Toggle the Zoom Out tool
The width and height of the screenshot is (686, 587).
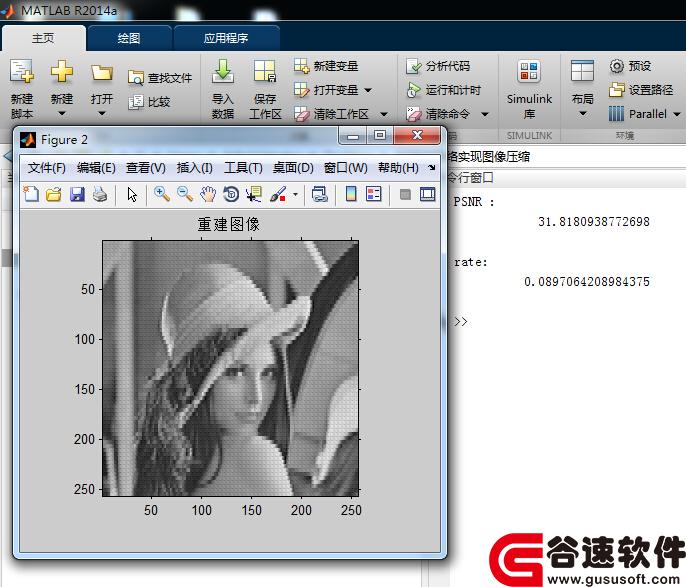point(185,194)
